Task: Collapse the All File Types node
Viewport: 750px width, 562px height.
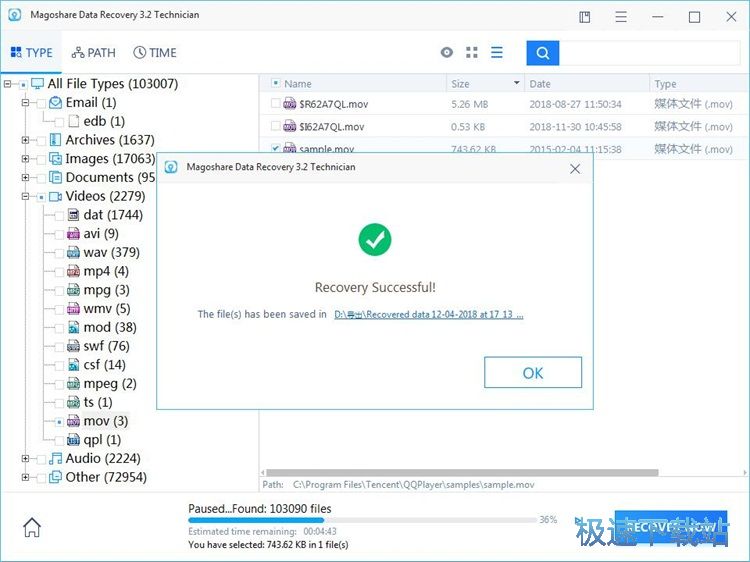Action: point(7,84)
